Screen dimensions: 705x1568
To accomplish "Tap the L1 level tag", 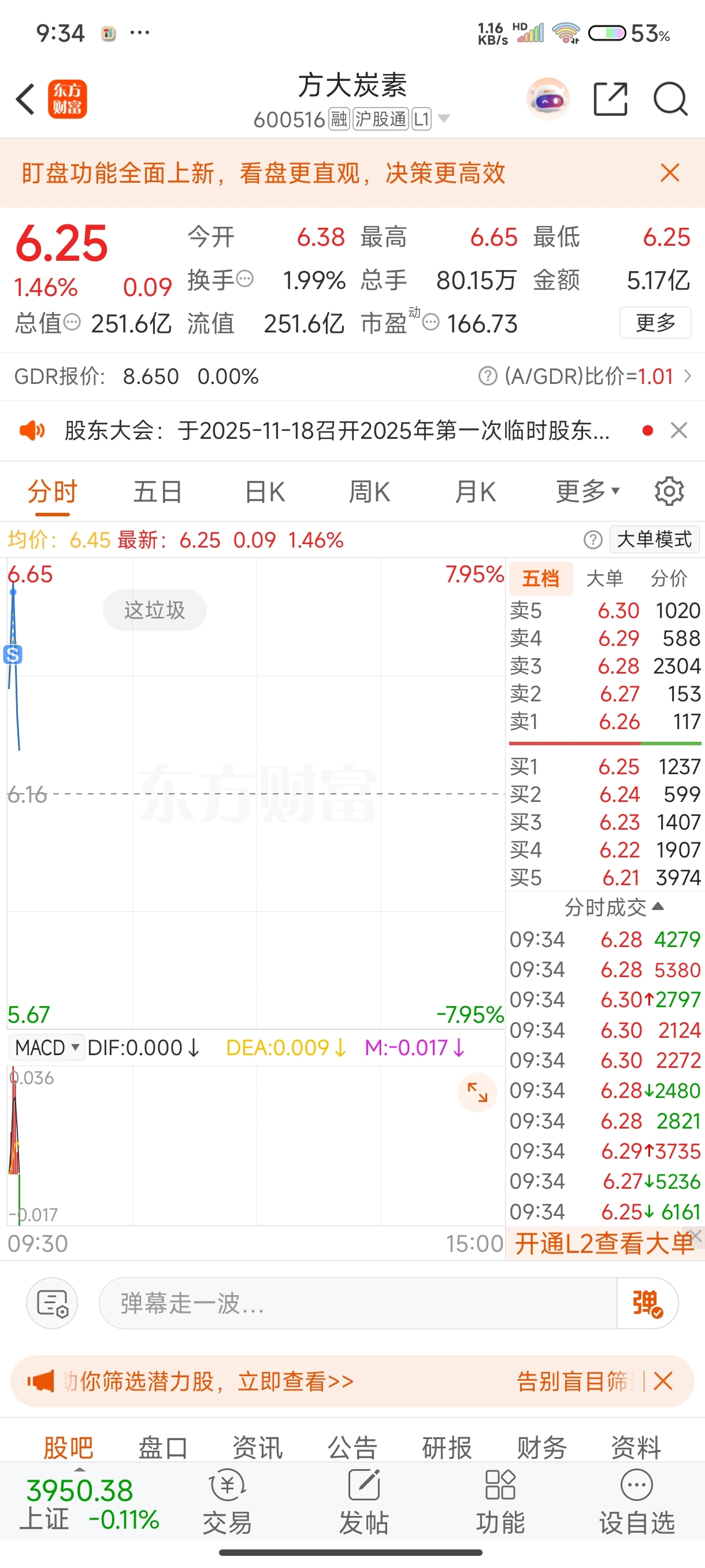I will 421,119.
